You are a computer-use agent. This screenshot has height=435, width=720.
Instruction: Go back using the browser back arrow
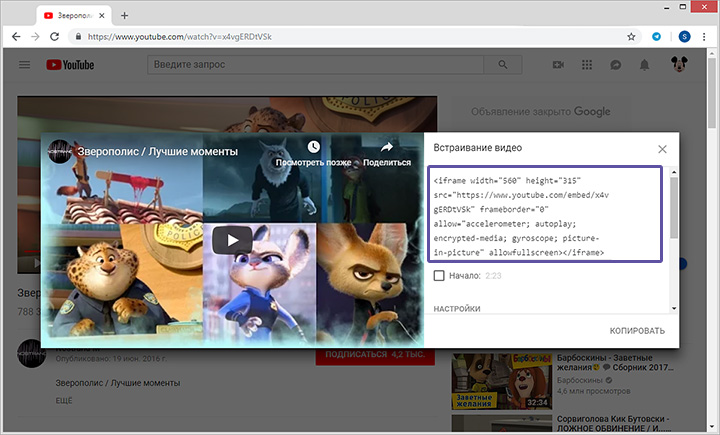click(16, 37)
